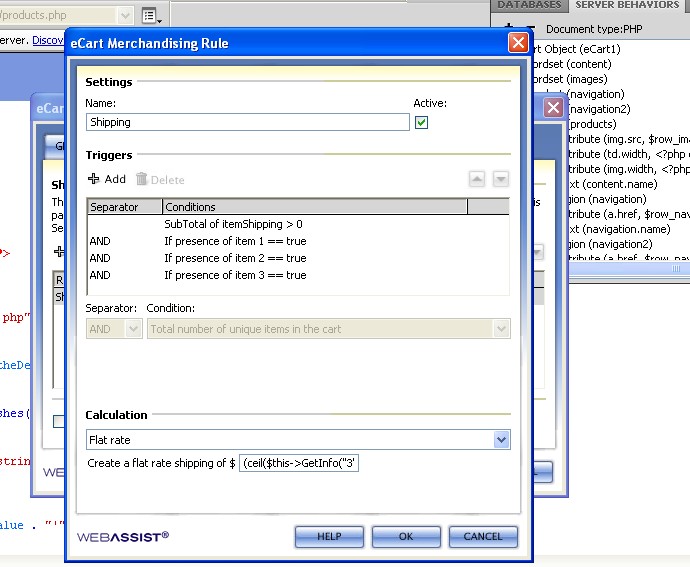
Task: Click the Name field containing Shipping
Action: [x=248, y=122]
